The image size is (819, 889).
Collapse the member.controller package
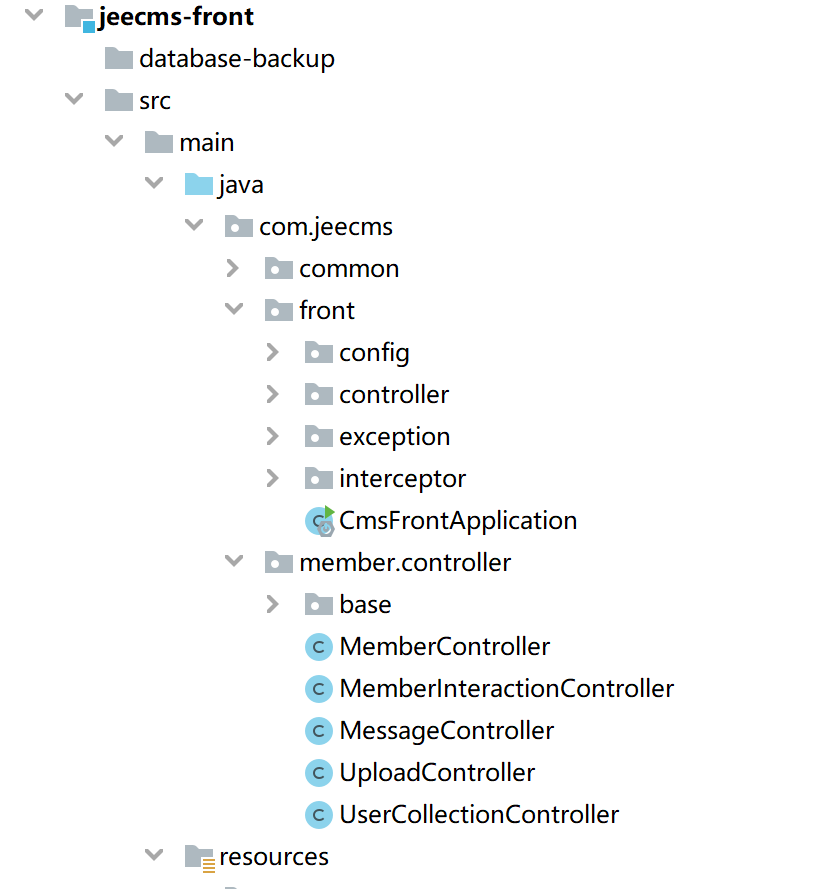[x=233, y=563]
